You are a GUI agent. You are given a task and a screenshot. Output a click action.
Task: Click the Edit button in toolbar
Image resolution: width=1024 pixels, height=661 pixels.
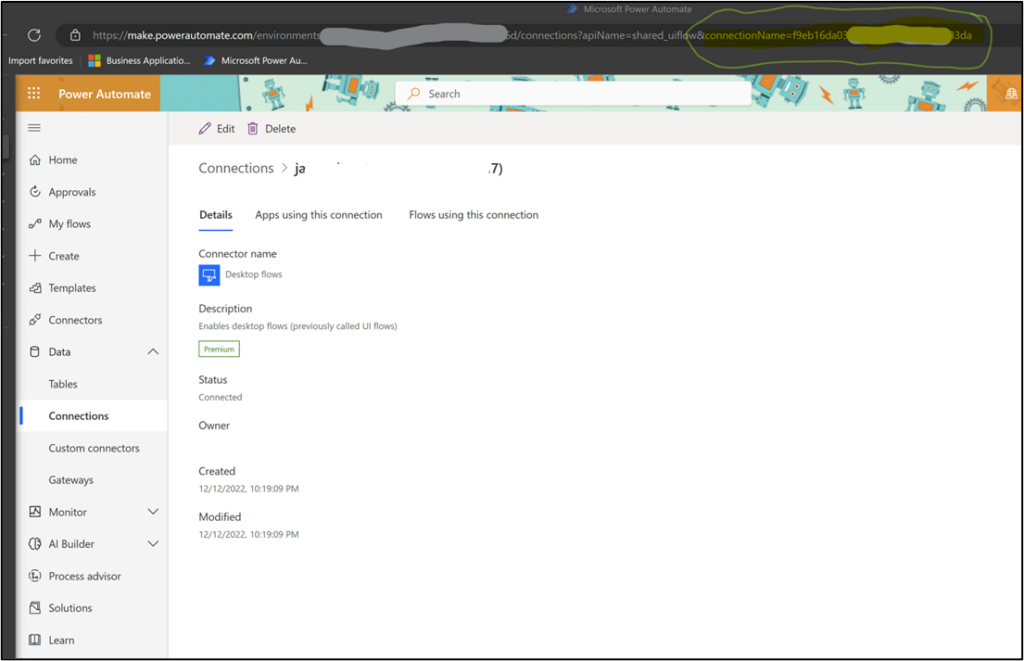tap(217, 129)
